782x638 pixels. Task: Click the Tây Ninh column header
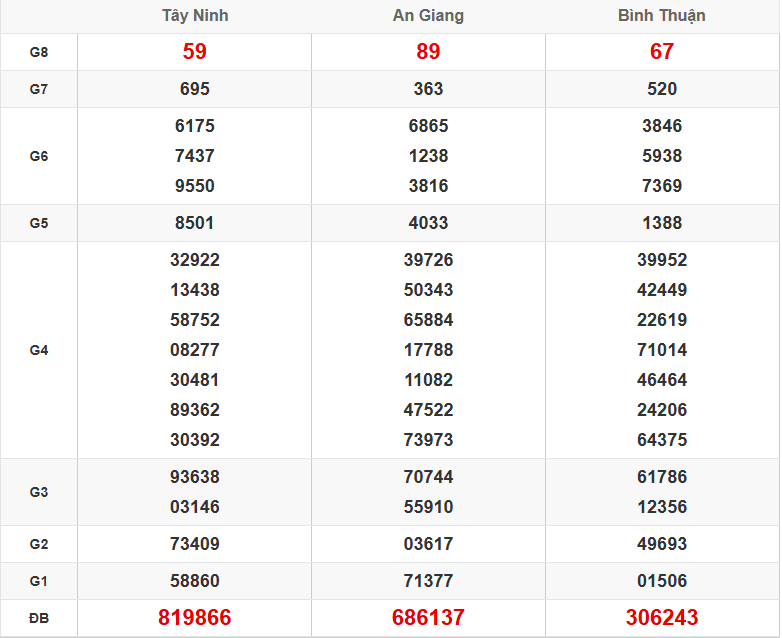[x=194, y=16]
